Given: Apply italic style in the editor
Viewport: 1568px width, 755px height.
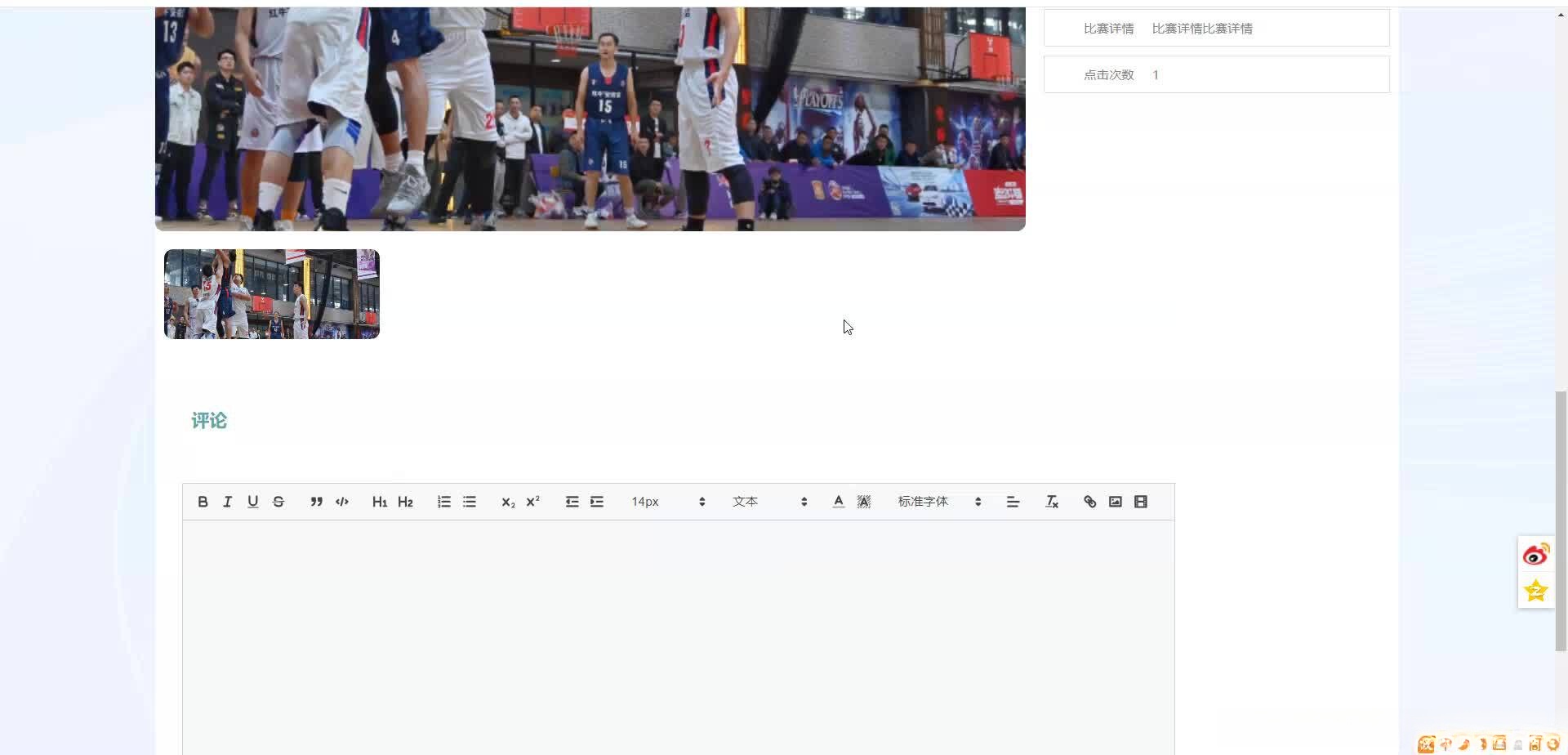Looking at the screenshot, I should pyautogui.click(x=228, y=502).
